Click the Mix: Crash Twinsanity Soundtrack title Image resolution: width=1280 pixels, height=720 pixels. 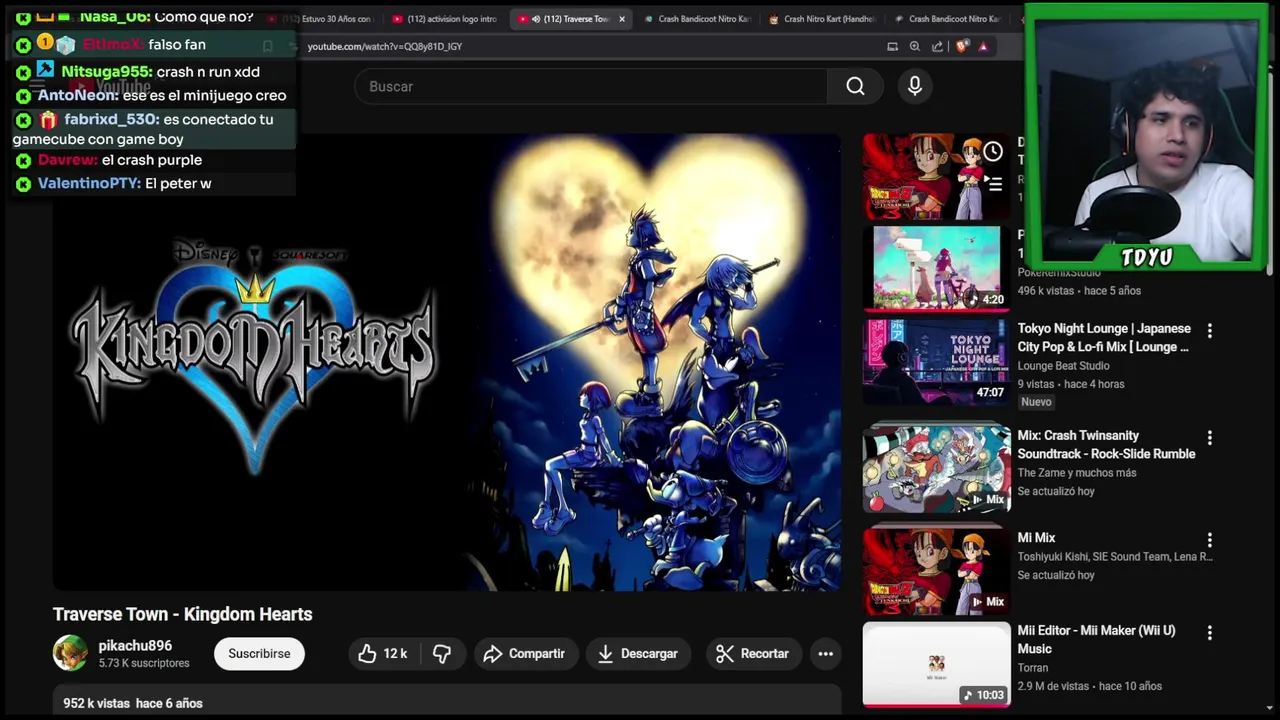(x=1106, y=445)
